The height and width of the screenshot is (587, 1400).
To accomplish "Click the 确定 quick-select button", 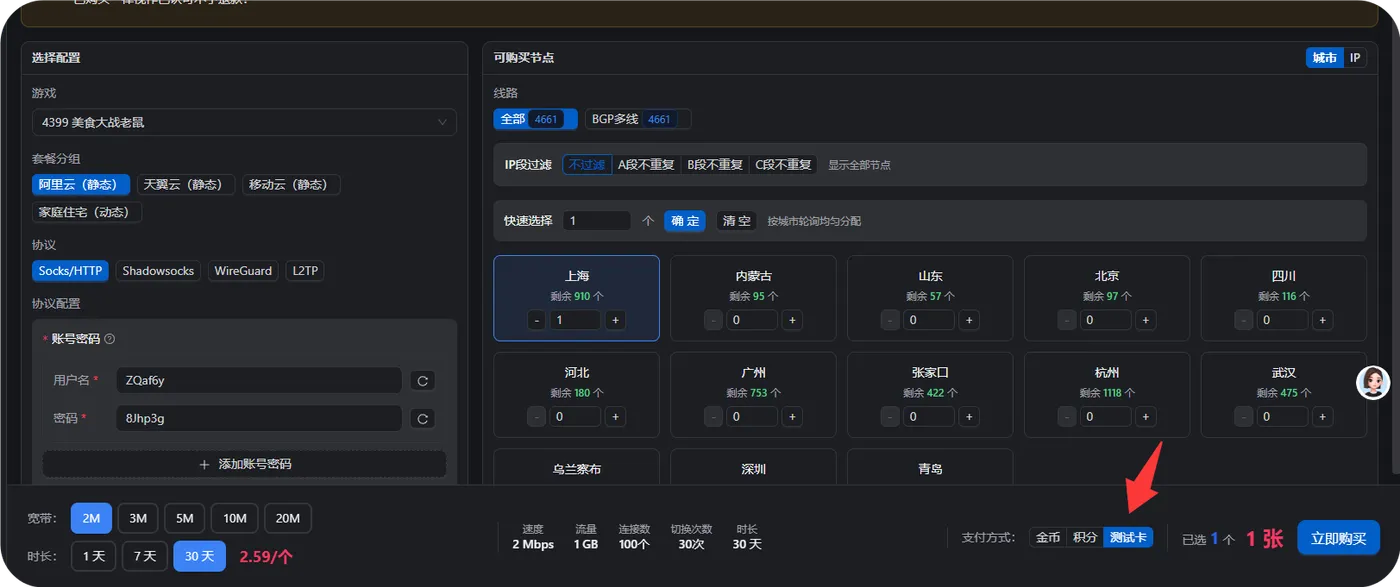I will click(685, 221).
